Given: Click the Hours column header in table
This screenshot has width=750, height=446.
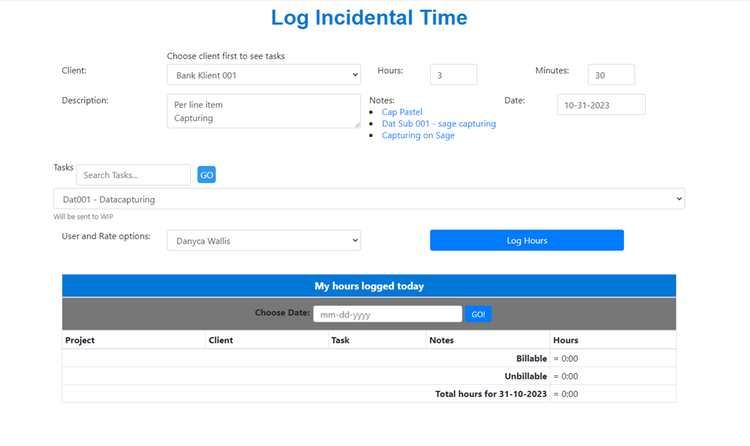Looking at the screenshot, I should [566, 340].
